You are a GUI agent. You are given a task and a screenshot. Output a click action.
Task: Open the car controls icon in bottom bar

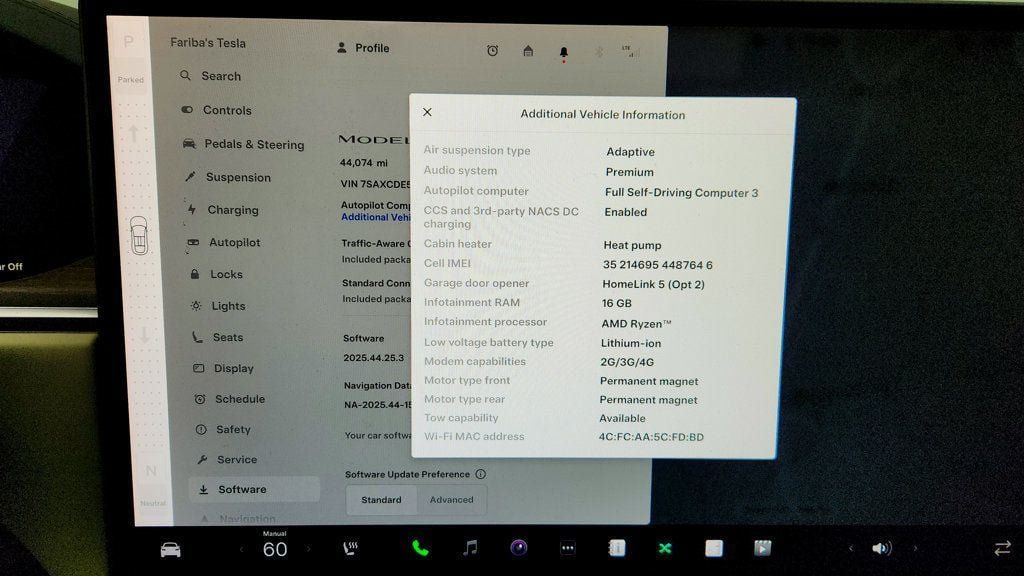coord(170,549)
